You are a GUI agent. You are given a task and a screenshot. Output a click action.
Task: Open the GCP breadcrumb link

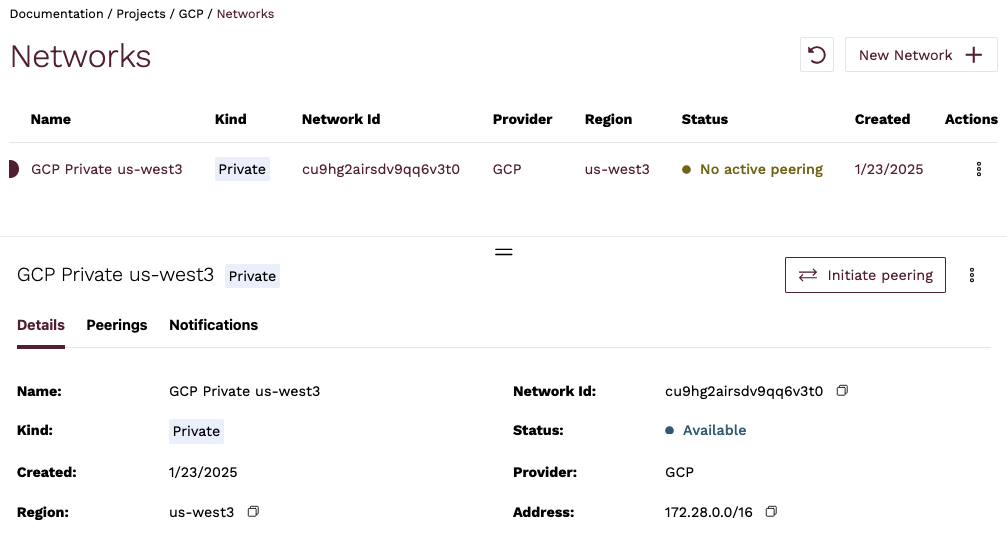tap(190, 14)
